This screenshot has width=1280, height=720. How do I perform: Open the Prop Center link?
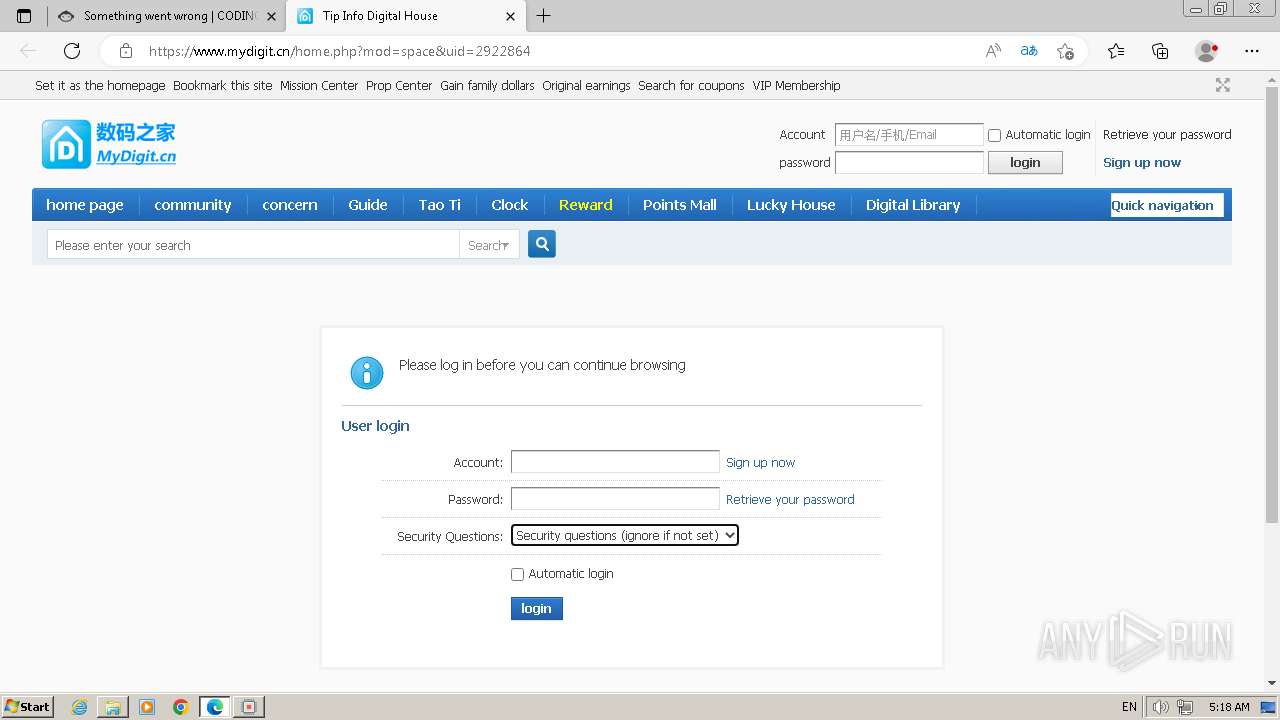pyautogui.click(x=399, y=85)
